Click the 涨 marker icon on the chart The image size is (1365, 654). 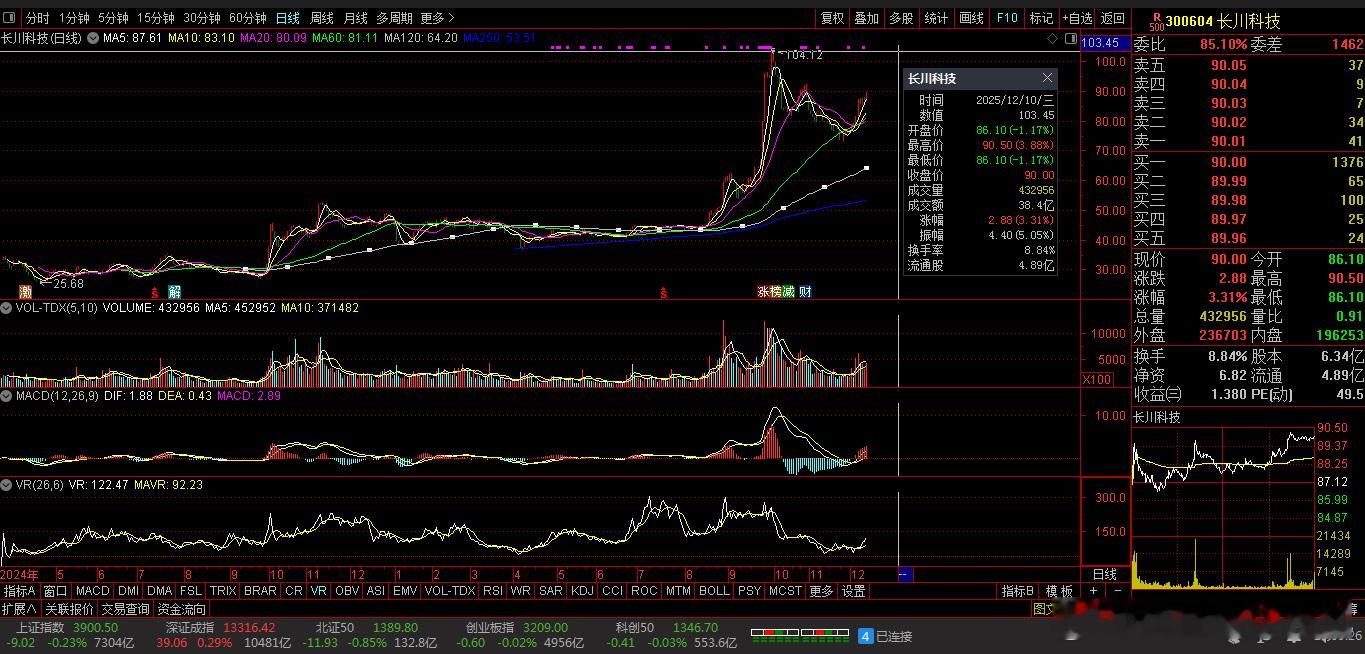(763, 292)
